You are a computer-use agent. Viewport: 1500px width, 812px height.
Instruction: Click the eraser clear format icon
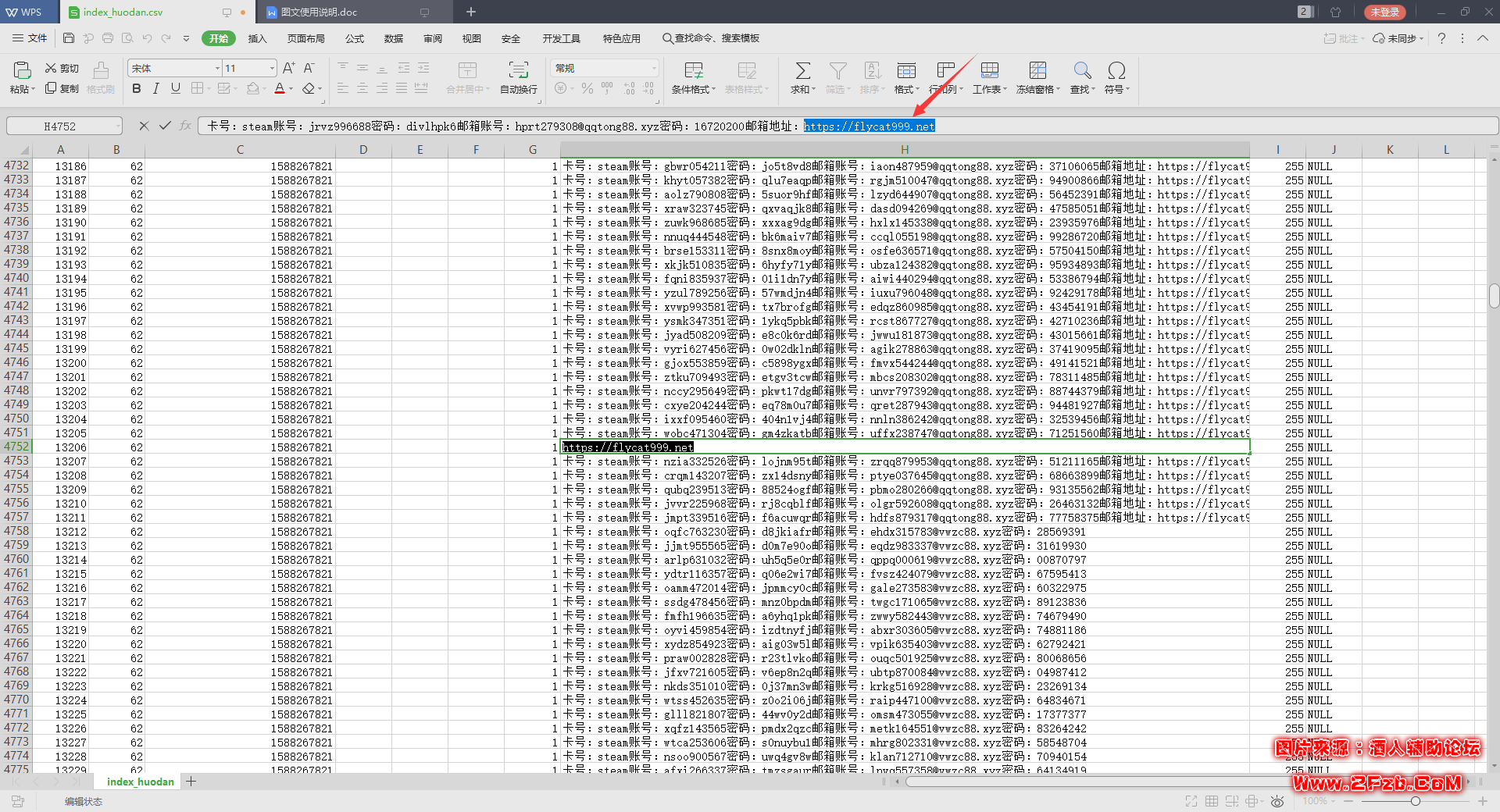coord(309,88)
